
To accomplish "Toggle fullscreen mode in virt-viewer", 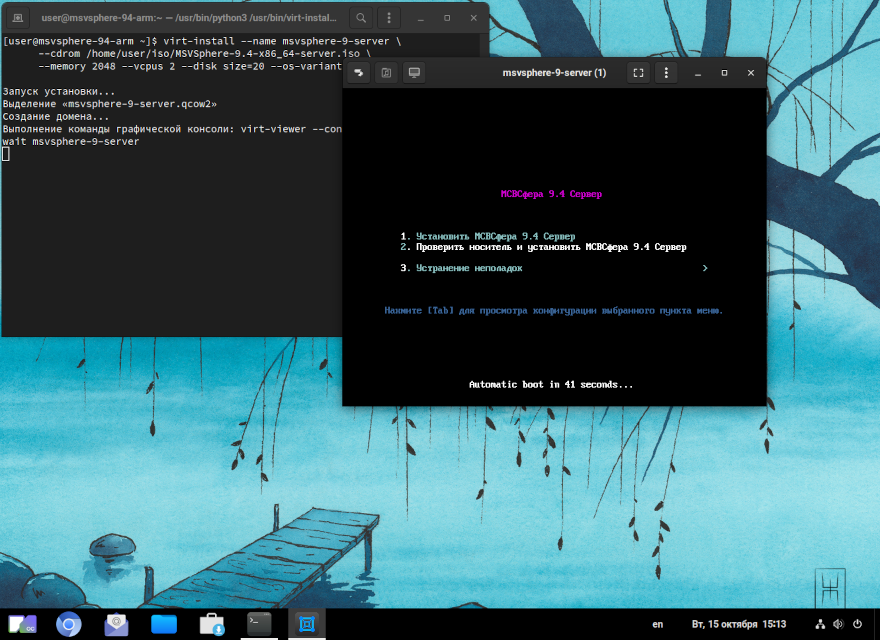I will (638, 73).
